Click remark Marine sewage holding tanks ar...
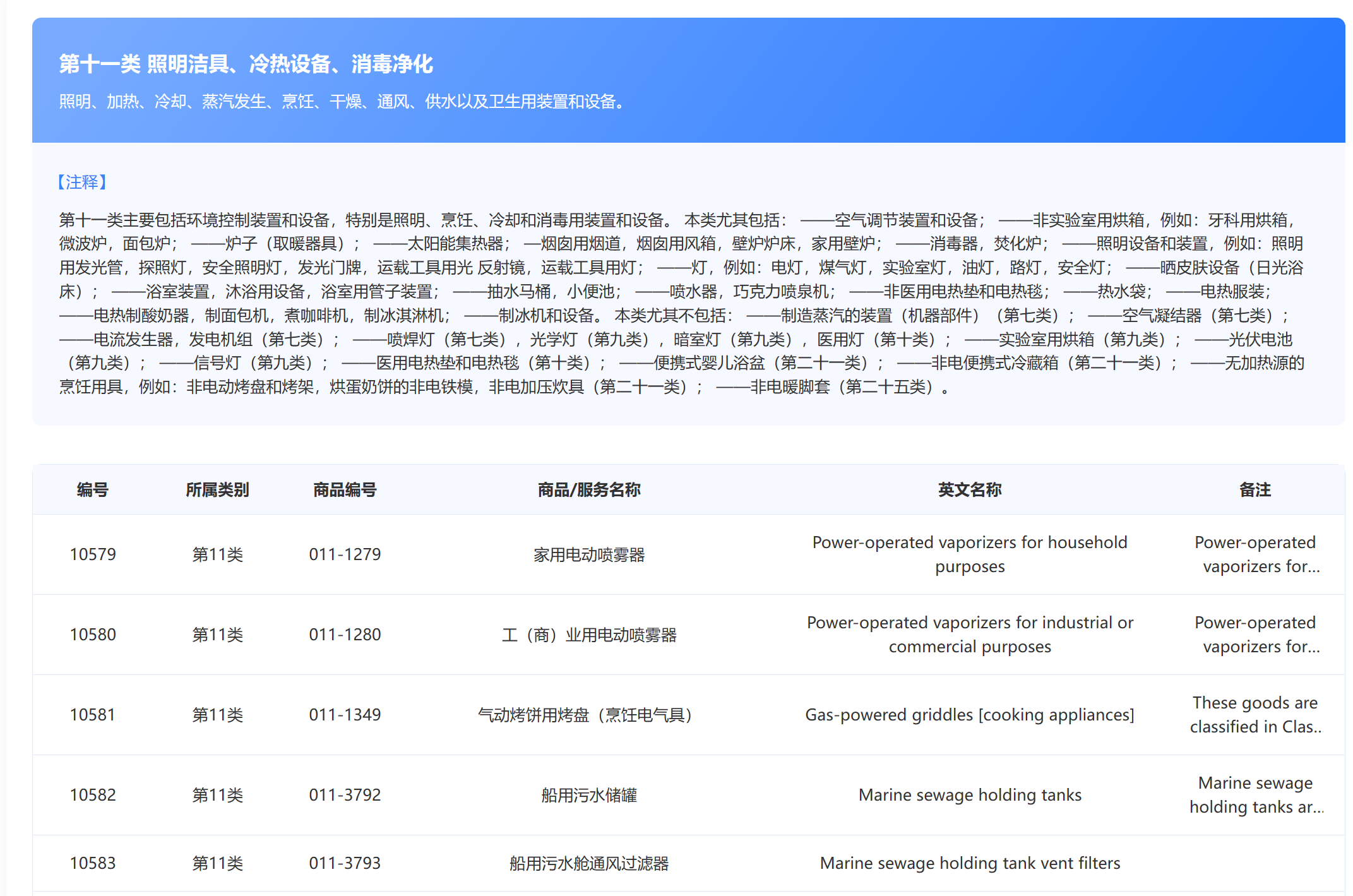 pos(1255,795)
